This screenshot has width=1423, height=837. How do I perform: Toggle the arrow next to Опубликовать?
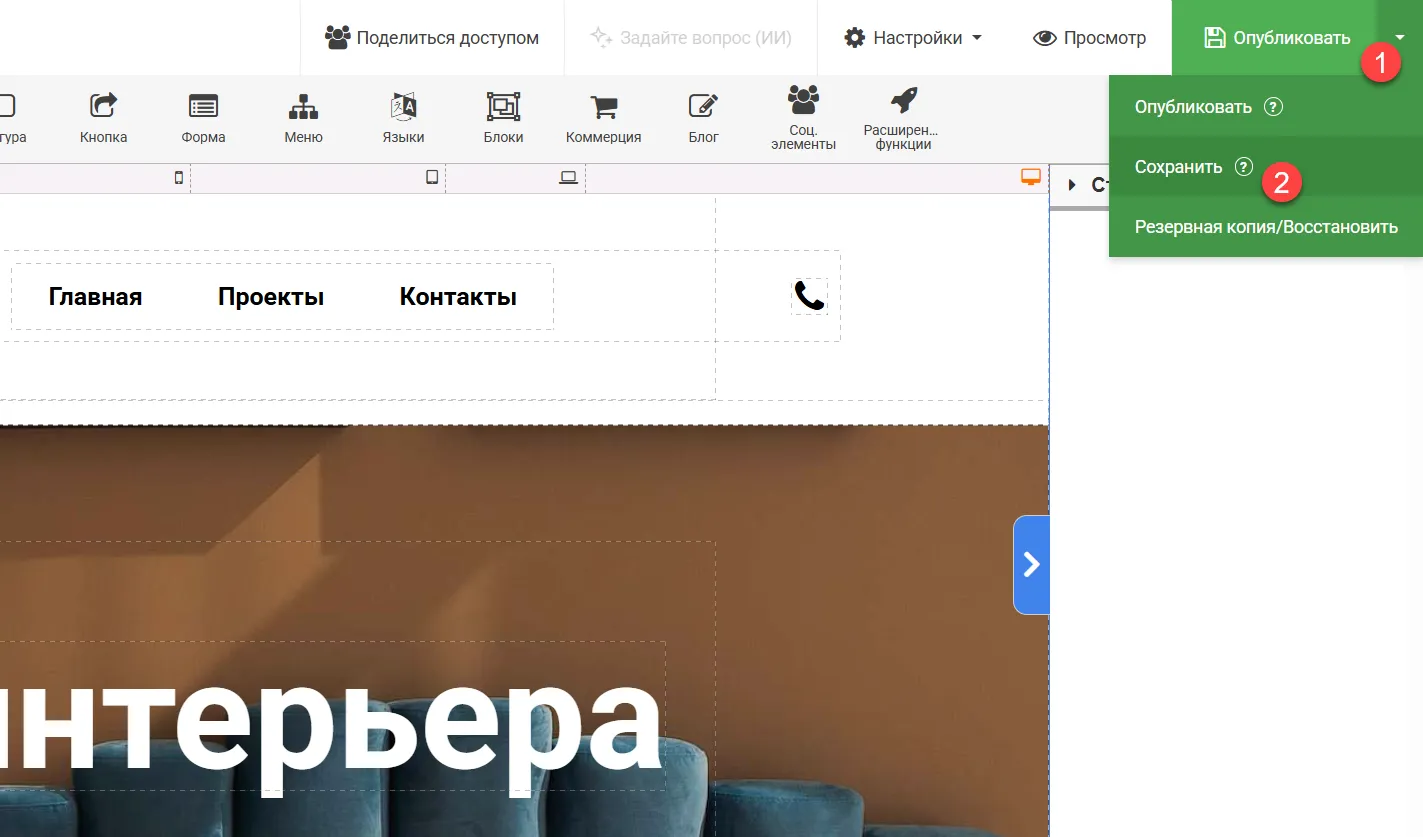[1401, 38]
